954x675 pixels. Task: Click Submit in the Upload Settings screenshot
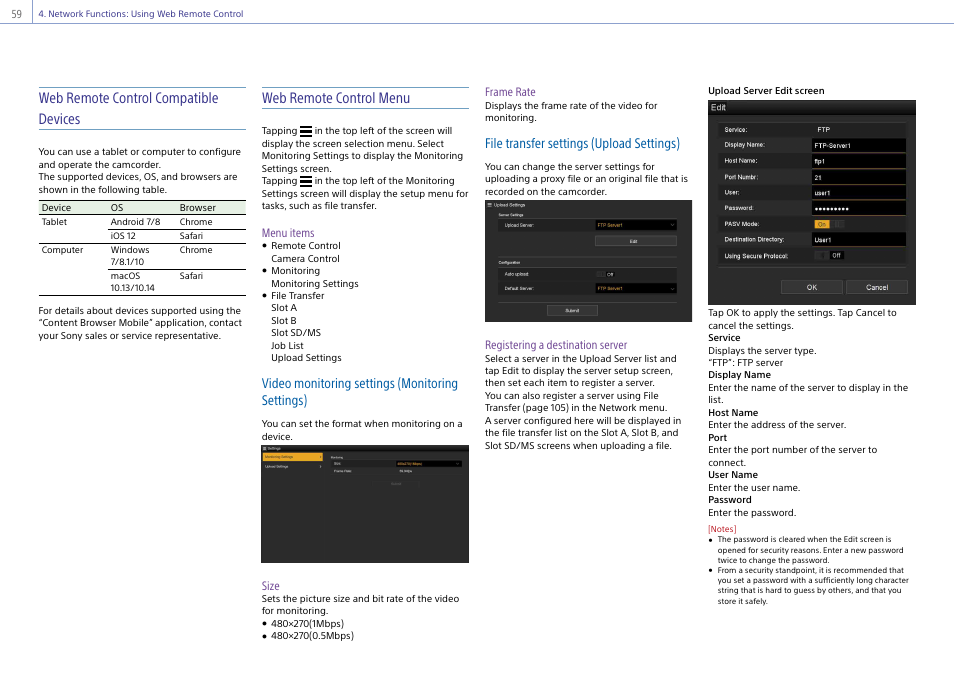point(572,310)
